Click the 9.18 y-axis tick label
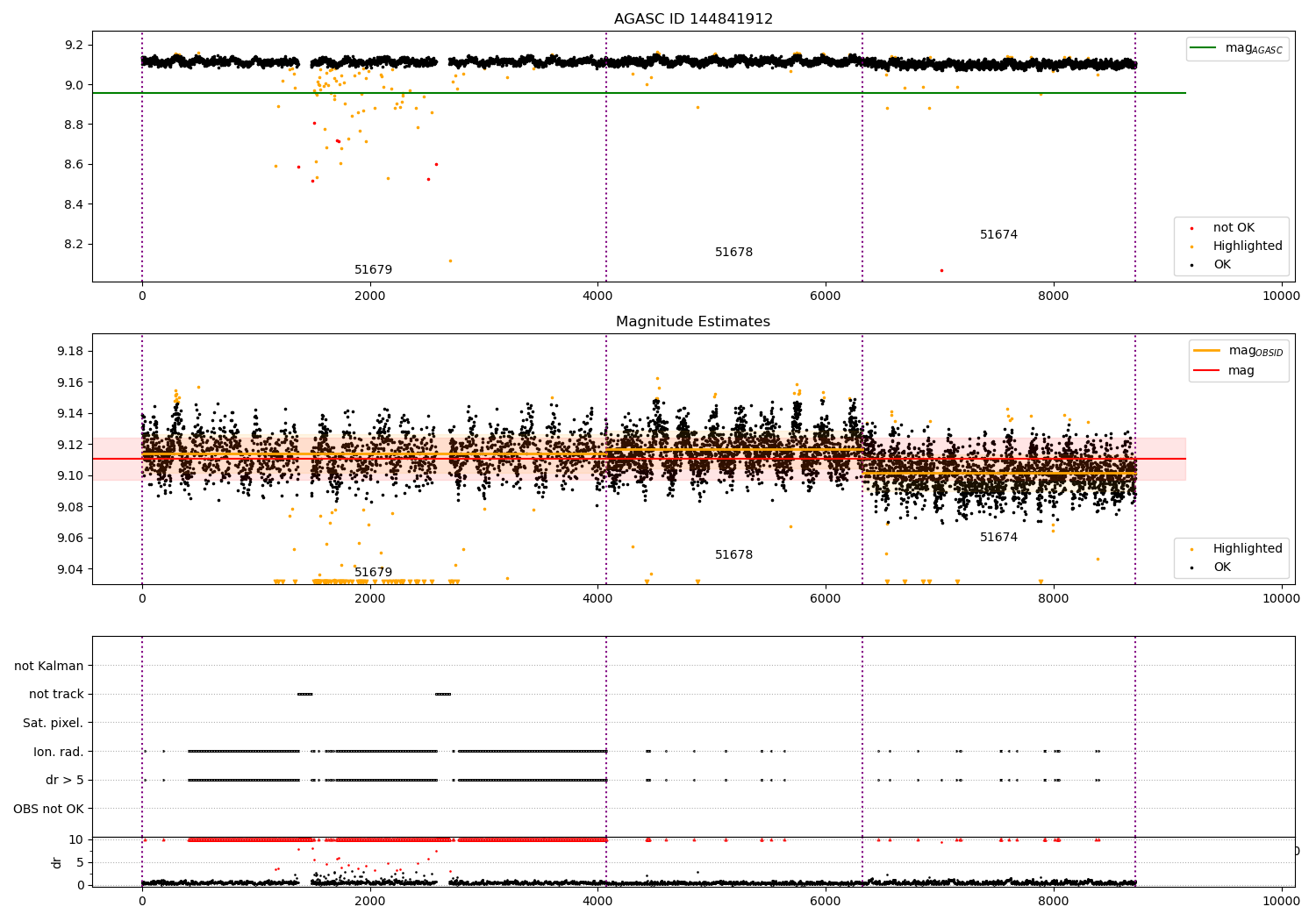Image resolution: width=1316 pixels, height=921 pixels. point(71,352)
